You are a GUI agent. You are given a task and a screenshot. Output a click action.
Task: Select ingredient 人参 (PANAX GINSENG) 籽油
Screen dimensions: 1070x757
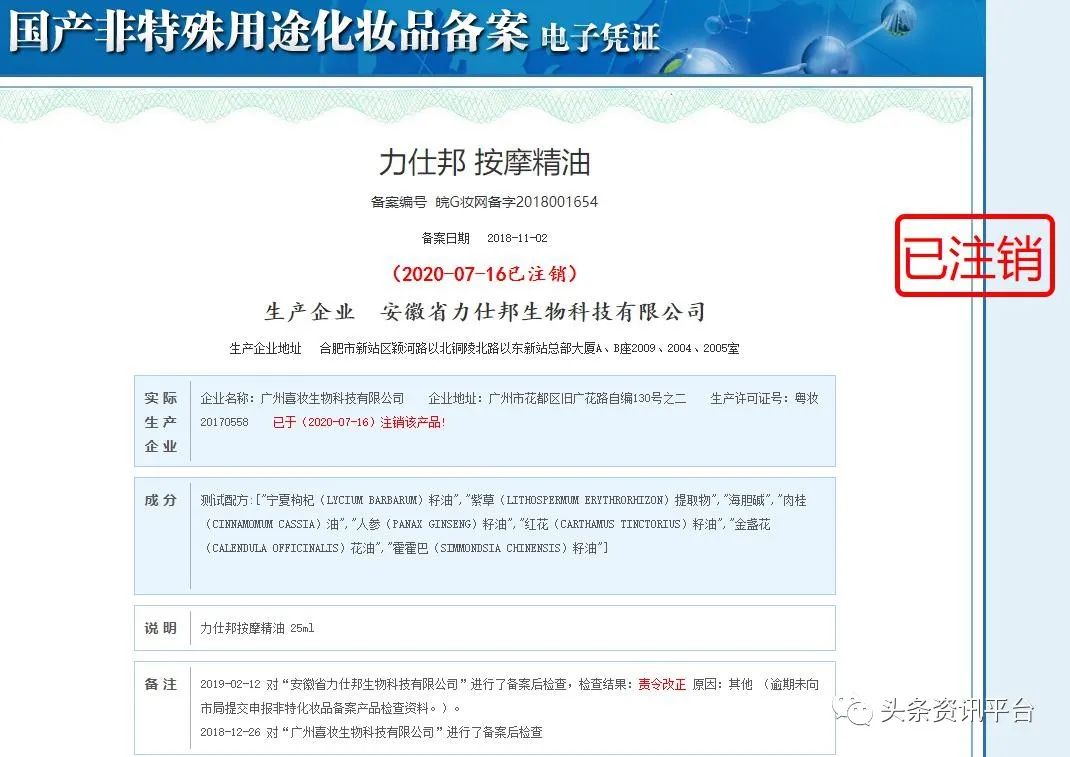433,524
